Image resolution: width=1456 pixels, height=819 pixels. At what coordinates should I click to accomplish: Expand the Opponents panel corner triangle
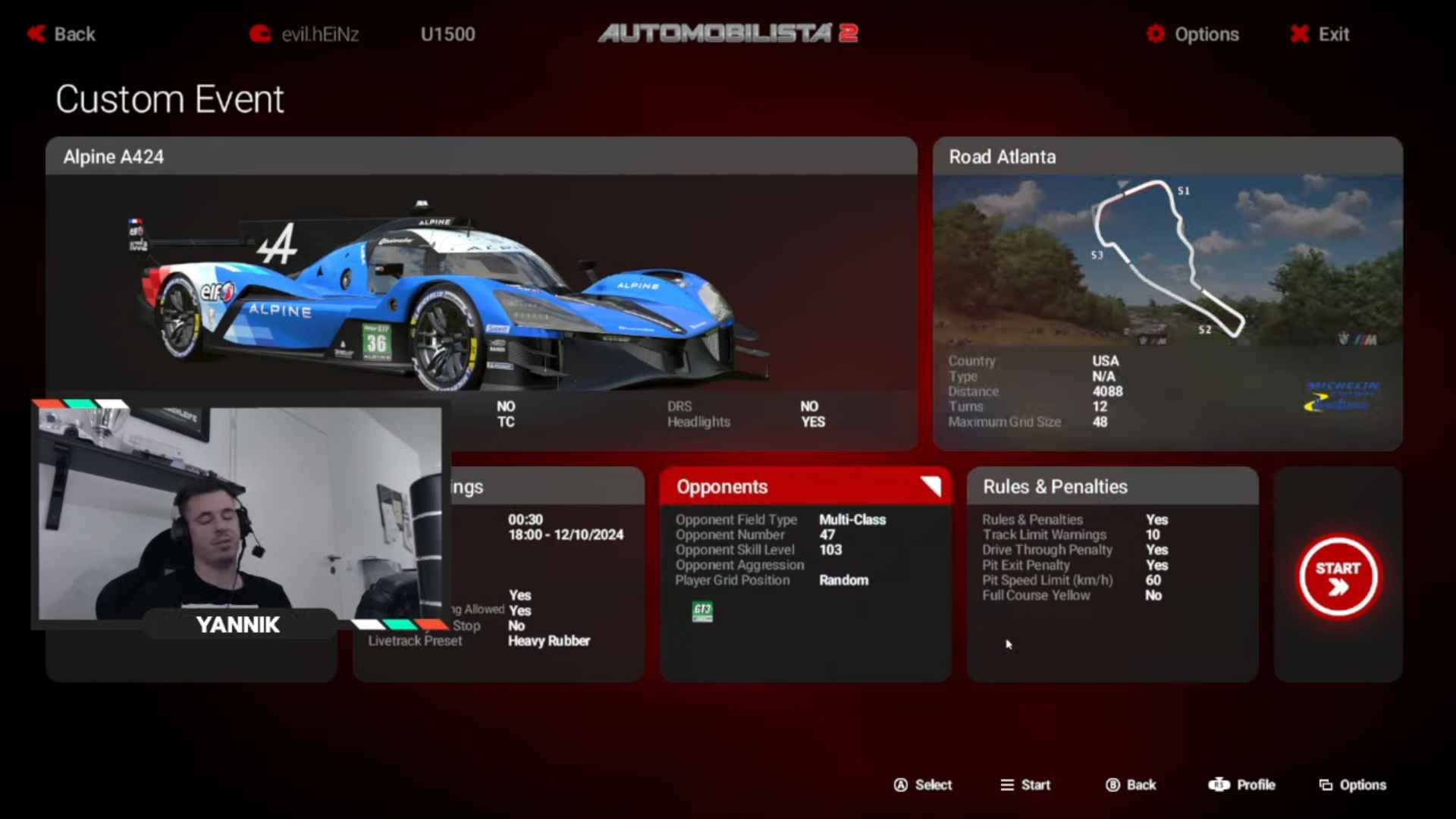(932, 485)
